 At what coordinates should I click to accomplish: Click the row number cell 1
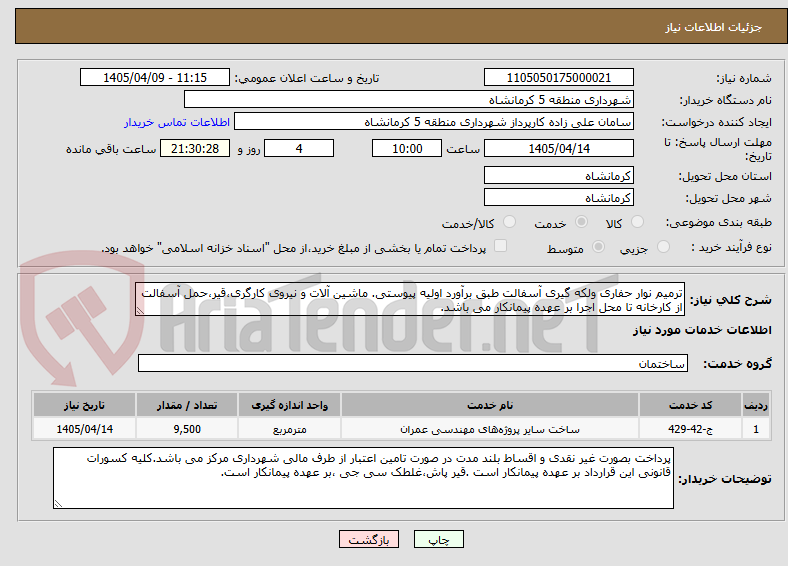755,429
